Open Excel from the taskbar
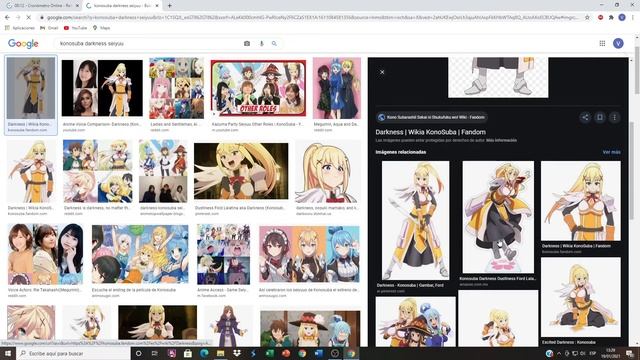This screenshot has height=360, width=640. pos(269,353)
